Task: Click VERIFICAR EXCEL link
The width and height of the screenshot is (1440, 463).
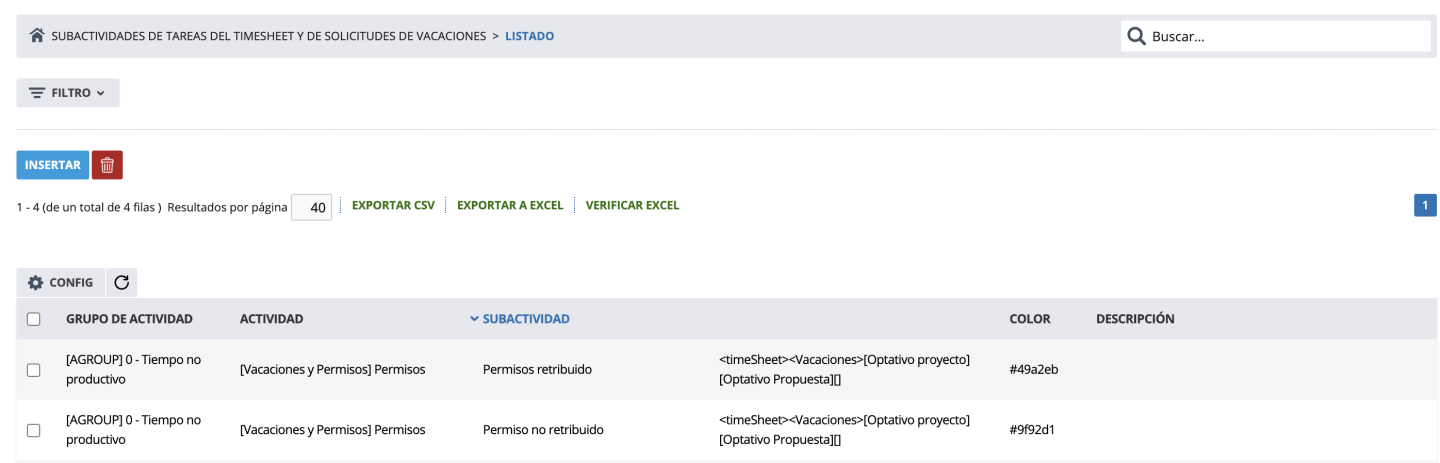Action: click(632, 206)
